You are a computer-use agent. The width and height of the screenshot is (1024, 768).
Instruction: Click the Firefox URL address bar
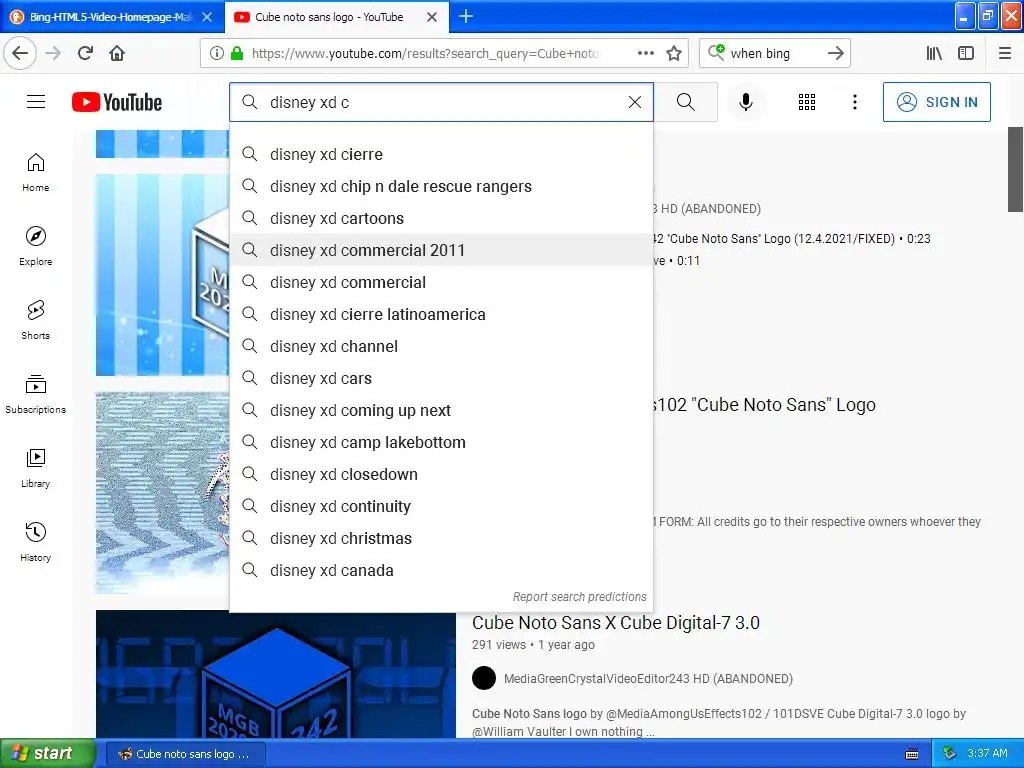424,53
